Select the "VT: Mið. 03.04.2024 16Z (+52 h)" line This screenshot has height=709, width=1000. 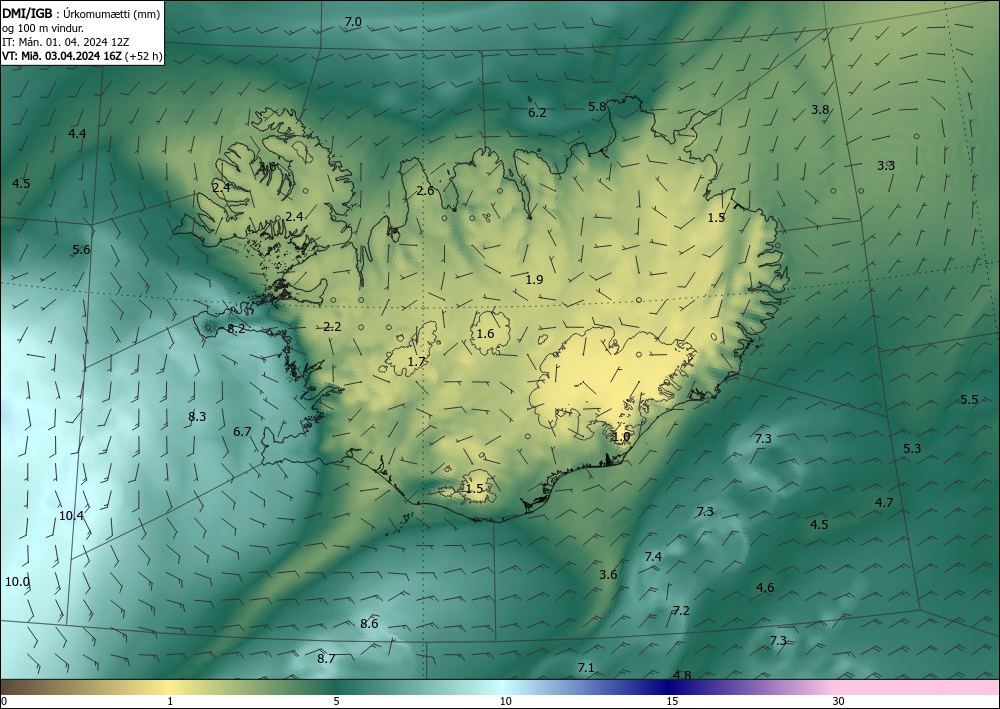(82, 56)
